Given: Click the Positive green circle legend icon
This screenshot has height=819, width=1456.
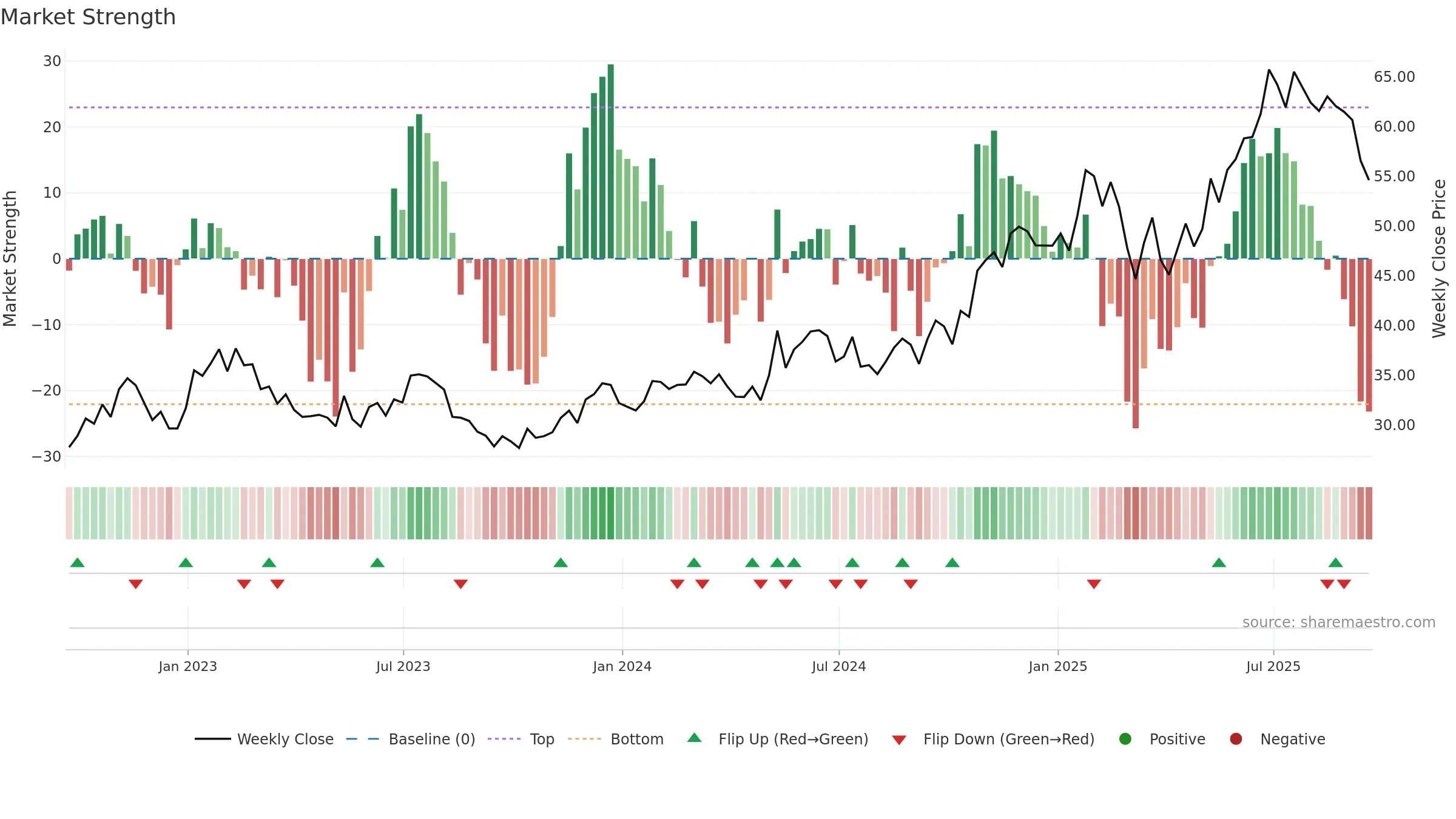Looking at the screenshot, I should [1125, 739].
